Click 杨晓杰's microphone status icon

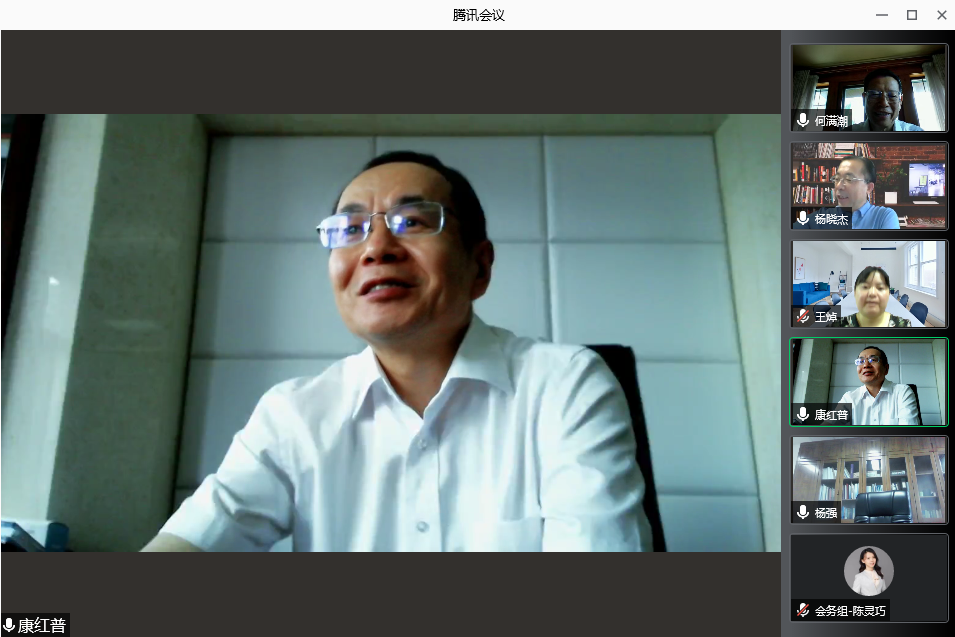(802, 218)
